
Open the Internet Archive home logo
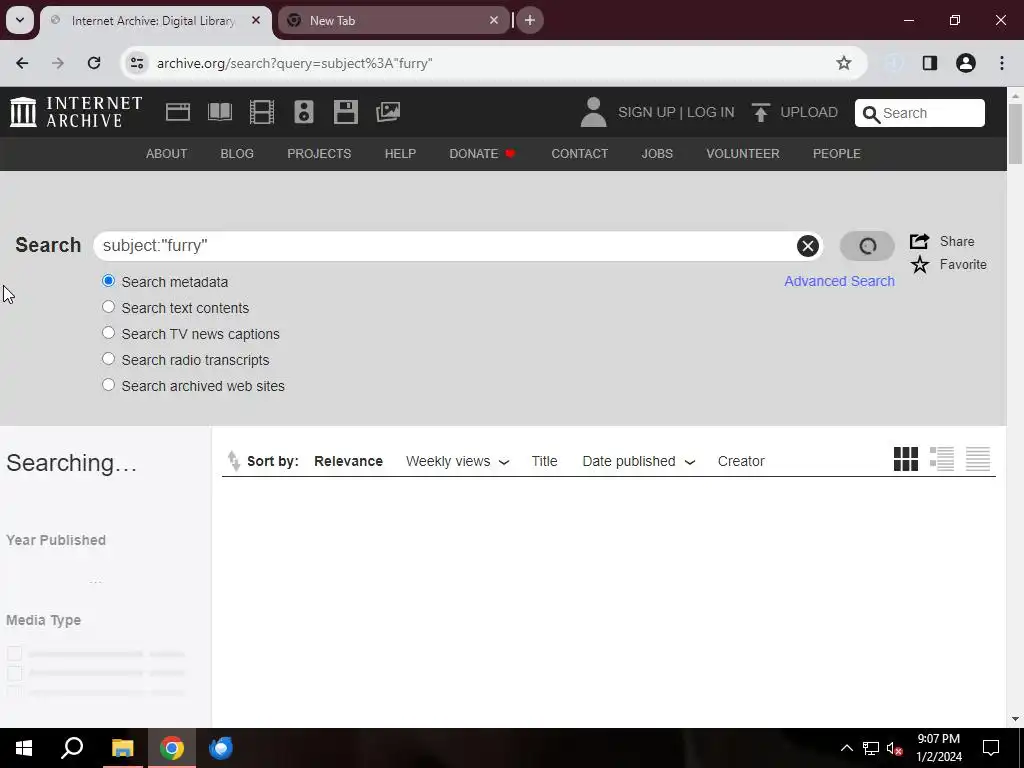[x=76, y=112]
